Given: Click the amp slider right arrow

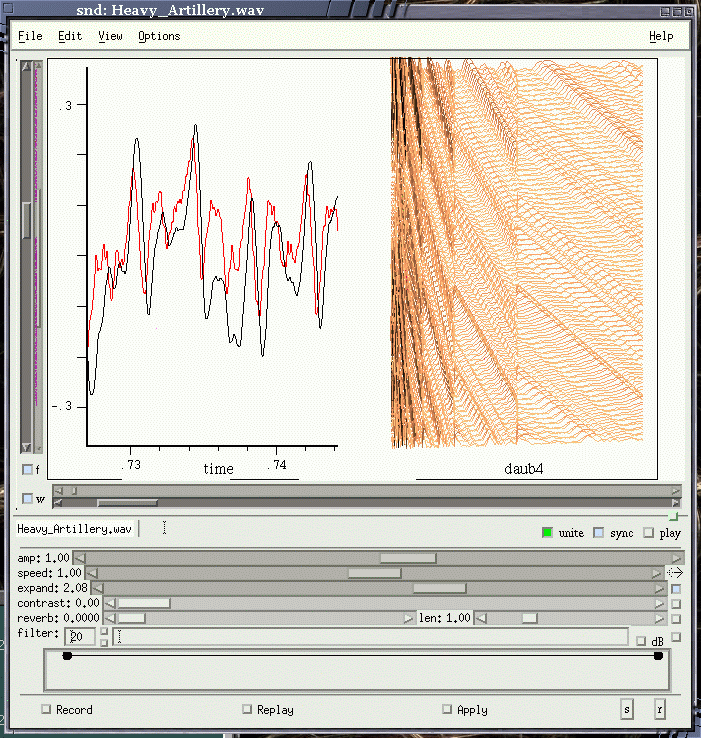Looking at the screenshot, I should [x=676, y=558].
